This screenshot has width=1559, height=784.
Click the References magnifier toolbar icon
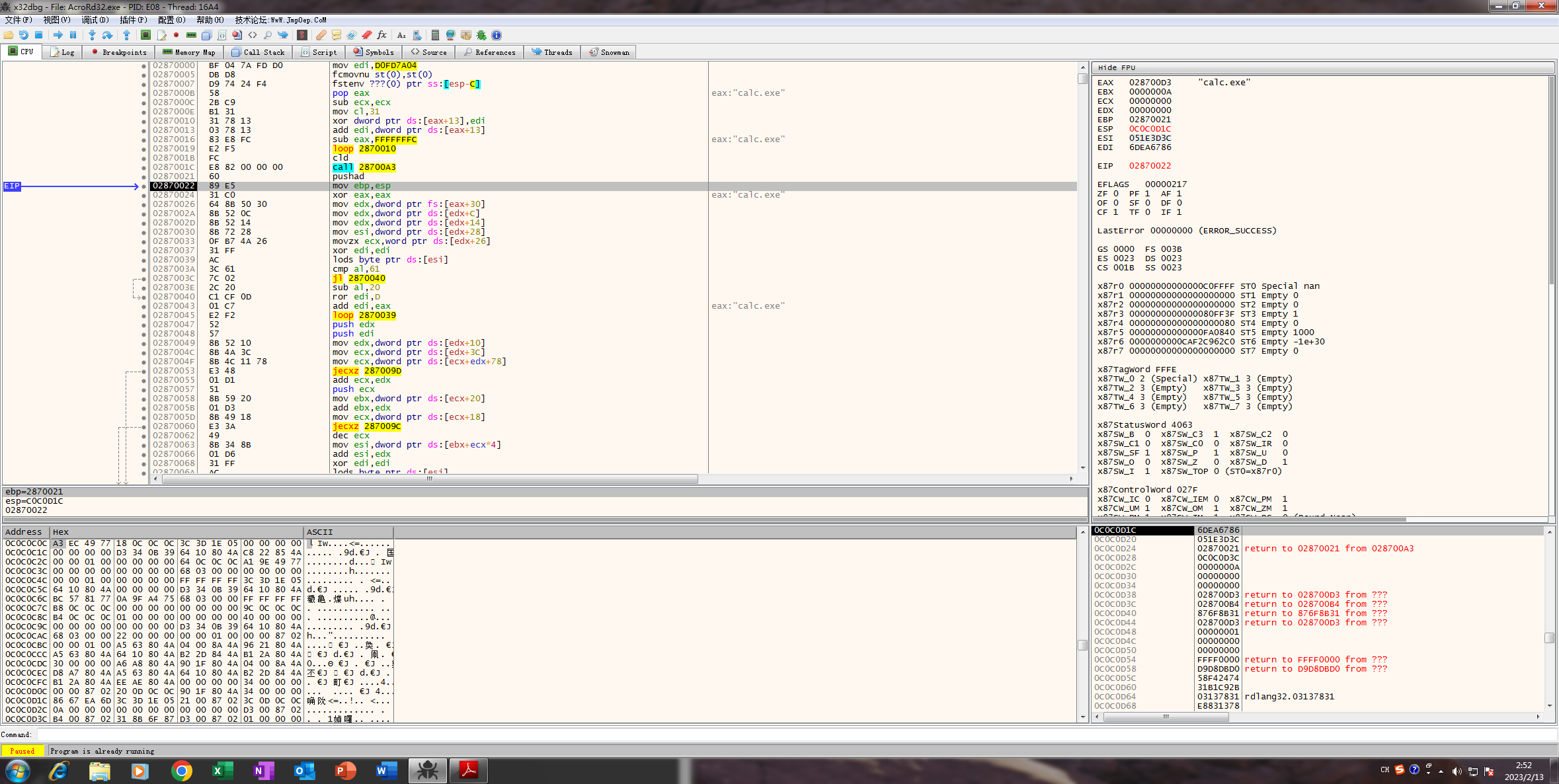(x=268, y=35)
